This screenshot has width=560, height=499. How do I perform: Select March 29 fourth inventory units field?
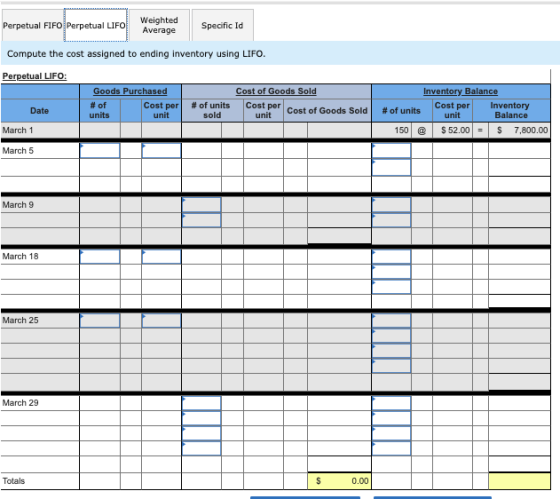coord(391,448)
